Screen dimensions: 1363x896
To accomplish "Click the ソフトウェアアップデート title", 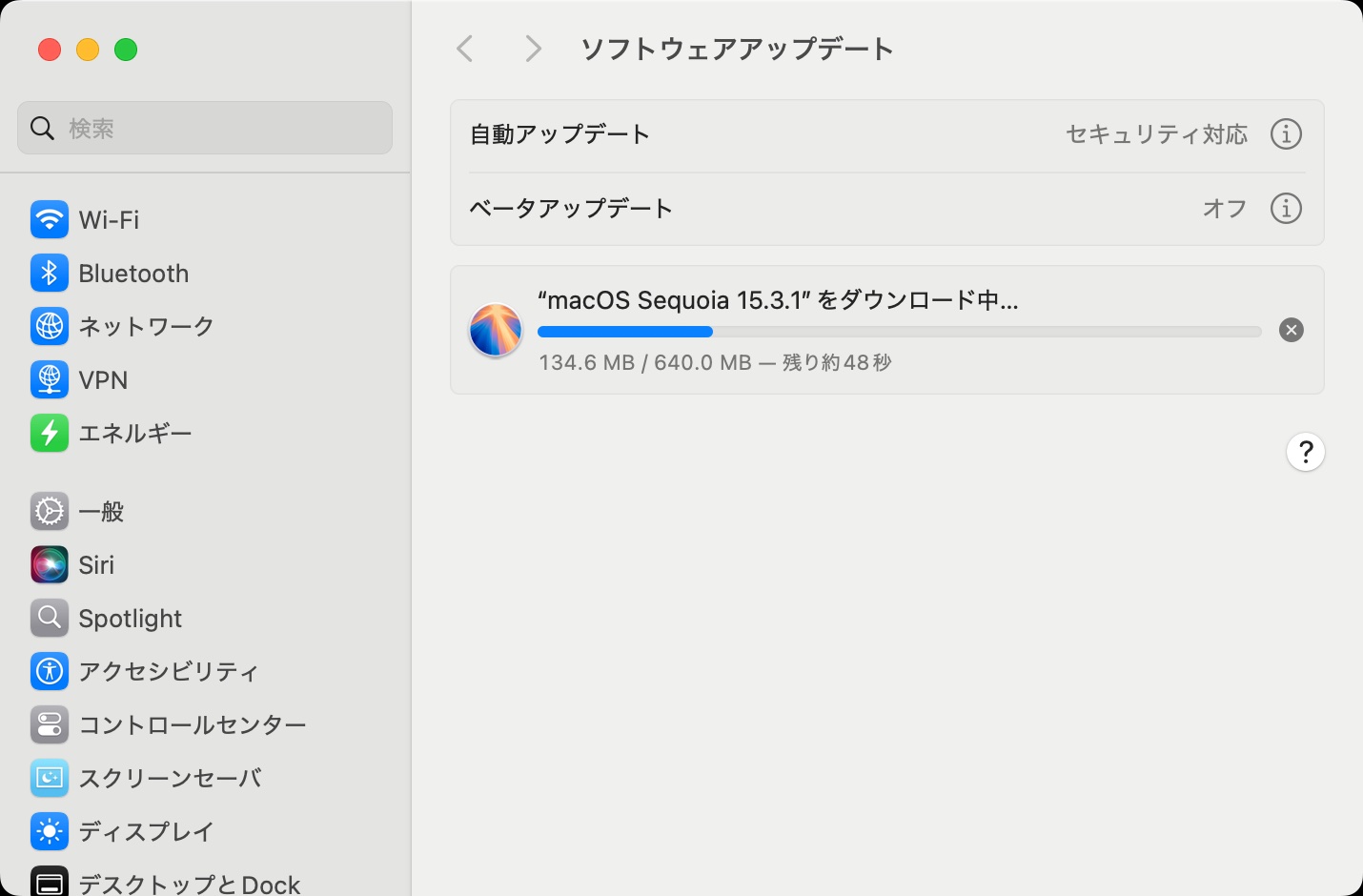I will pyautogui.click(x=737, y=49).
